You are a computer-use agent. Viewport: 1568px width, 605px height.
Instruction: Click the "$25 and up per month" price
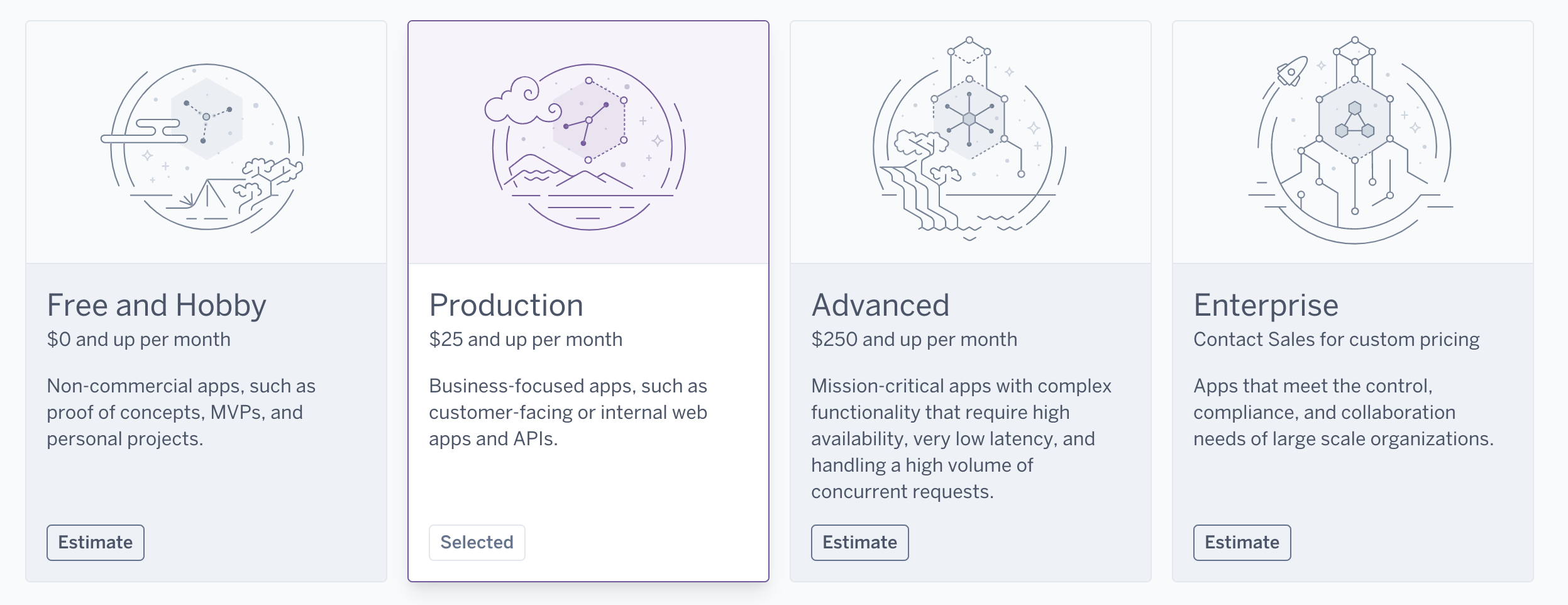526,340
